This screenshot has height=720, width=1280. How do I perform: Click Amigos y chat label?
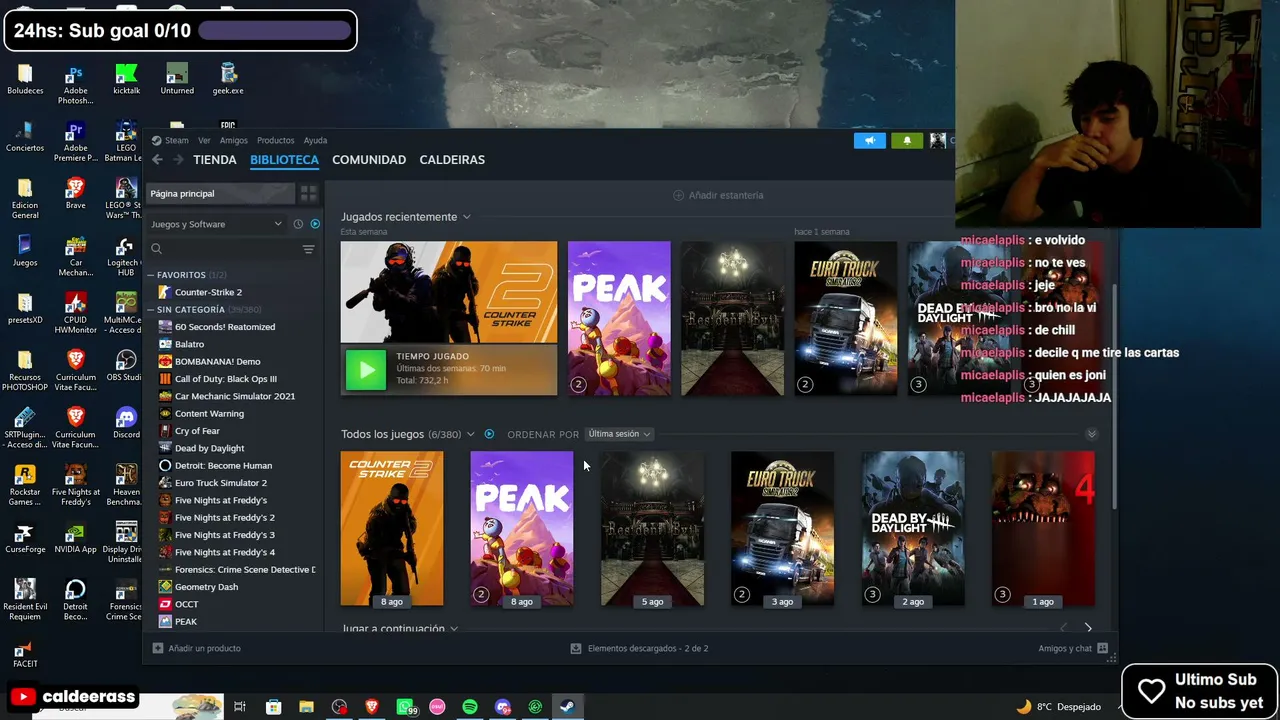click(1065, 648)
